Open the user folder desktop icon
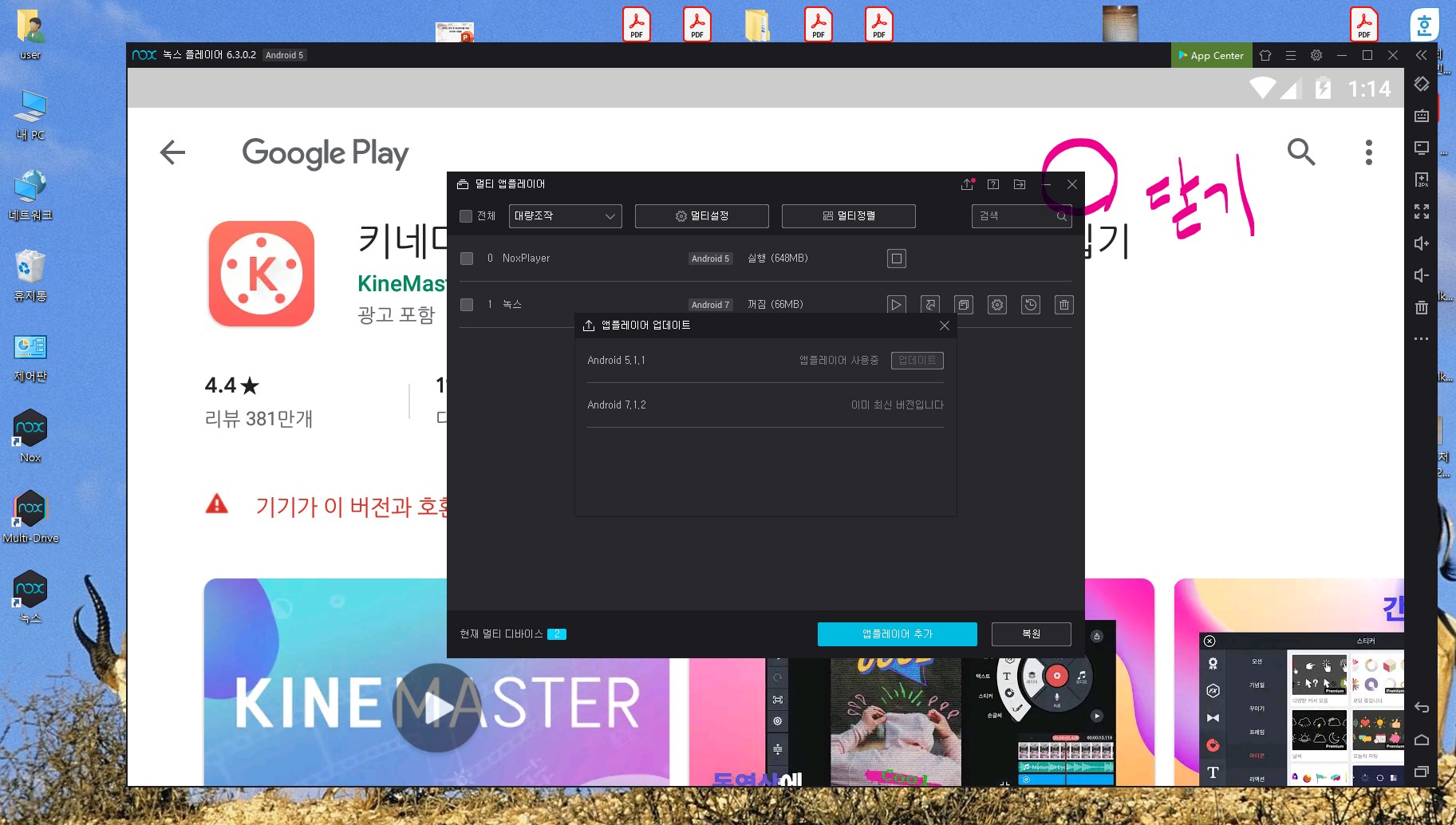The height and width of the screenshot is (825, 1456). pos(31,35)
